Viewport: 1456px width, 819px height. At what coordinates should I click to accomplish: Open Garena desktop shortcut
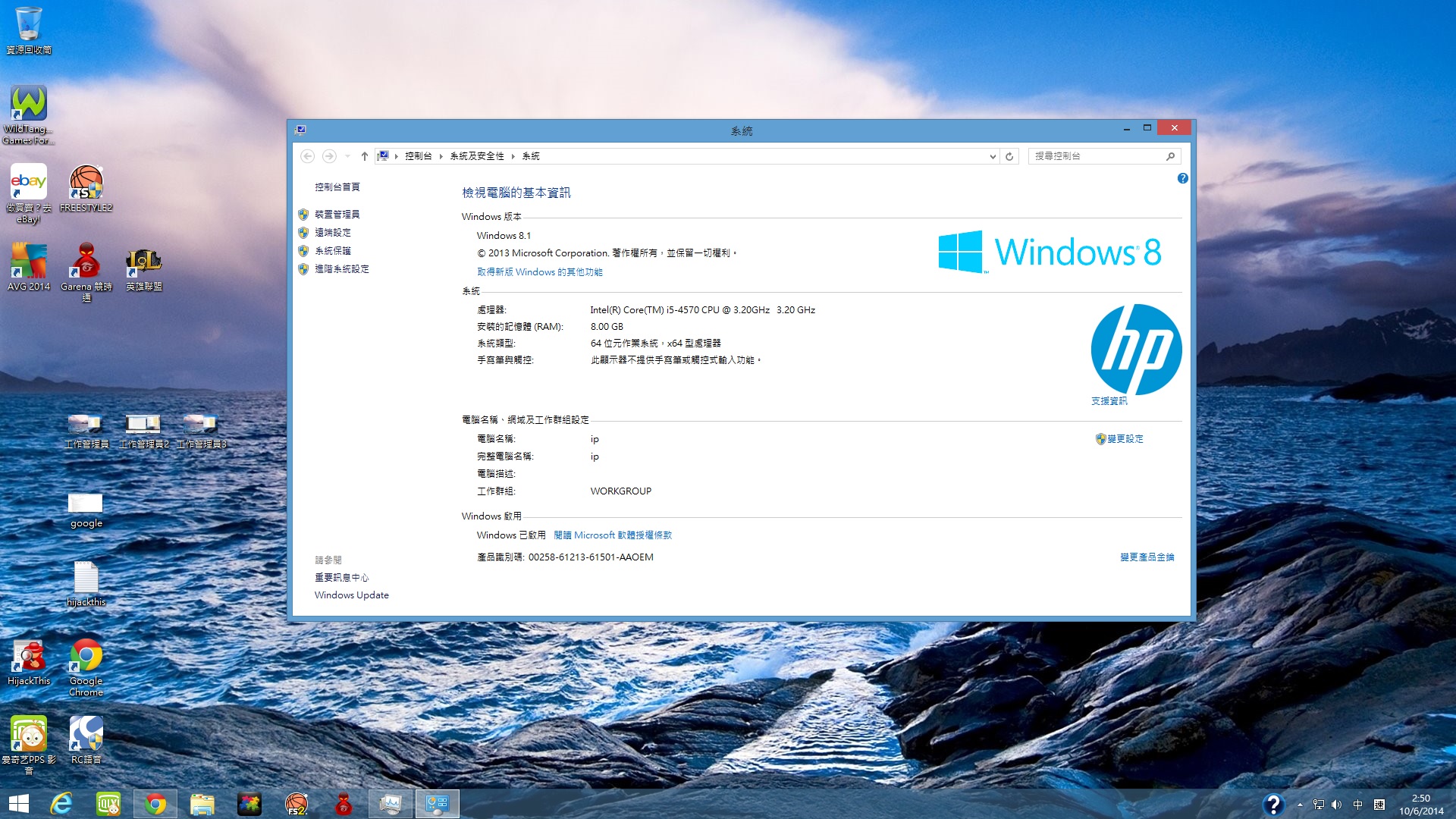coord(86,272)
